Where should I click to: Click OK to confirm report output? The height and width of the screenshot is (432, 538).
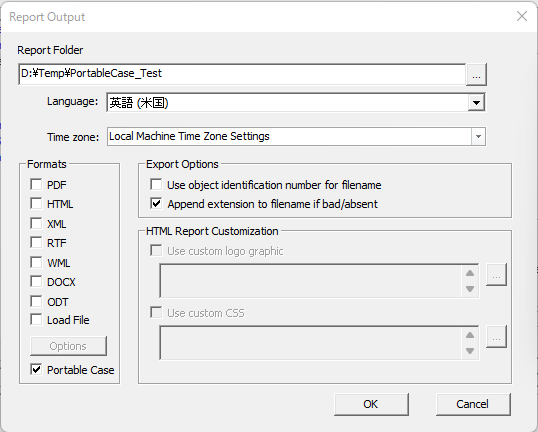[x=371, y=404]
